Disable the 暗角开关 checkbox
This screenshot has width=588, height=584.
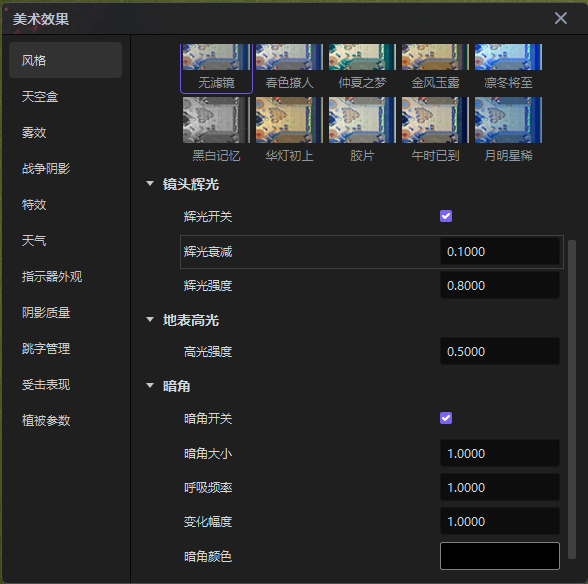446,418
